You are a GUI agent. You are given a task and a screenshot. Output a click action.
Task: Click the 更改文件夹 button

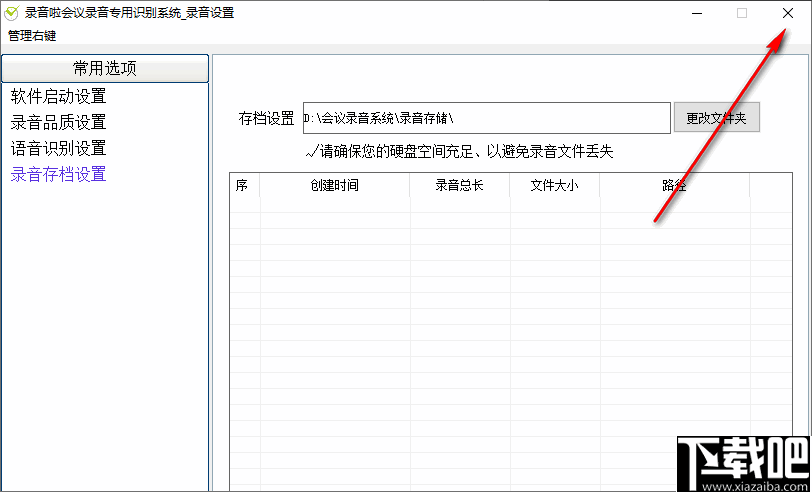pyautogui.click(x=717, y=118)
